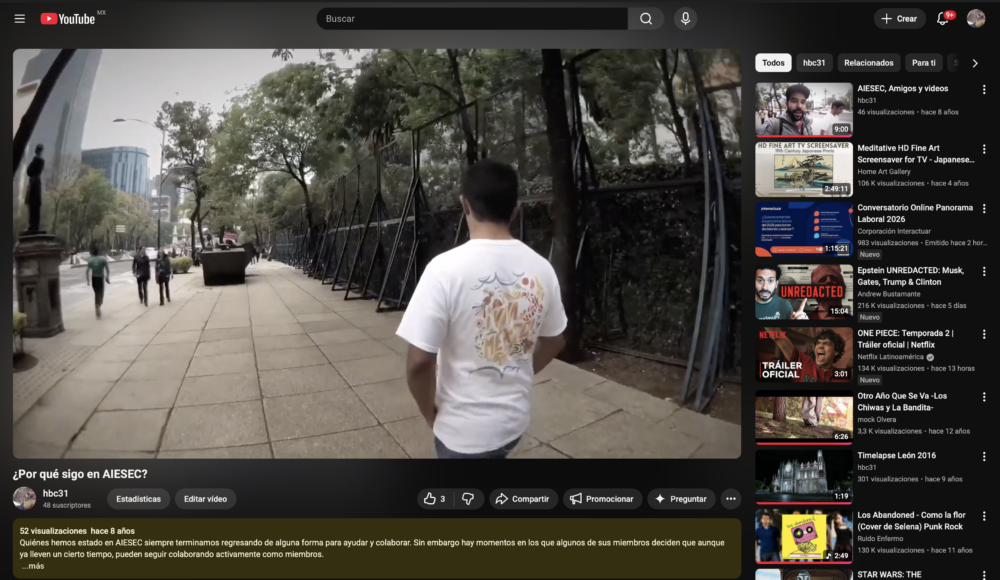Click the hbc31 channel avatar

[x=24, y=498]
